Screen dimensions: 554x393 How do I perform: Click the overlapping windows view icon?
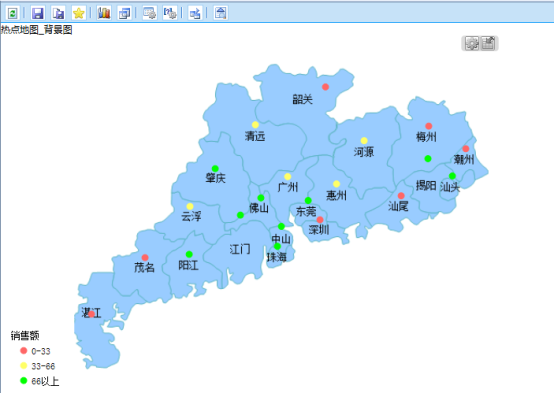124,13
